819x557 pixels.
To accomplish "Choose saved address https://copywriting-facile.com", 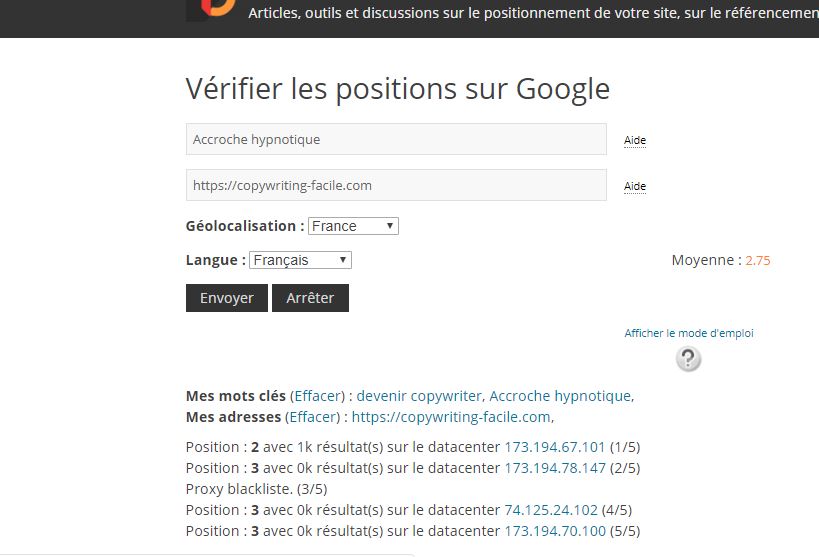I will (451, 417).
